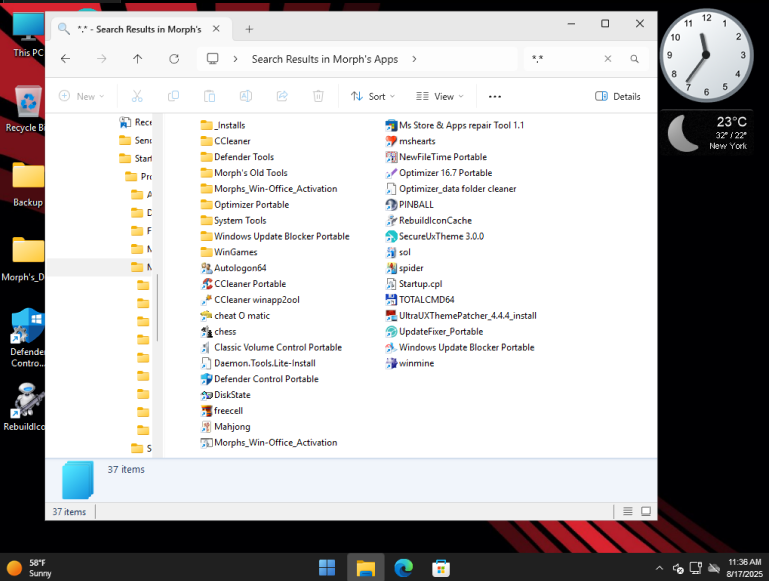Open the Windows Start menu
Screen dimensions: 769x581
(x=327, y=568)
